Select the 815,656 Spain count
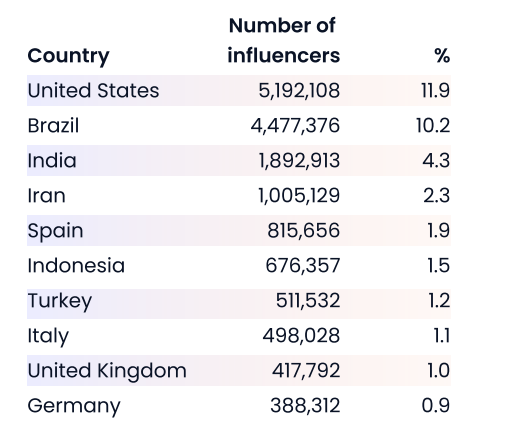The width and height of the screenshot is (514, 431). click(x=303, y=231)
